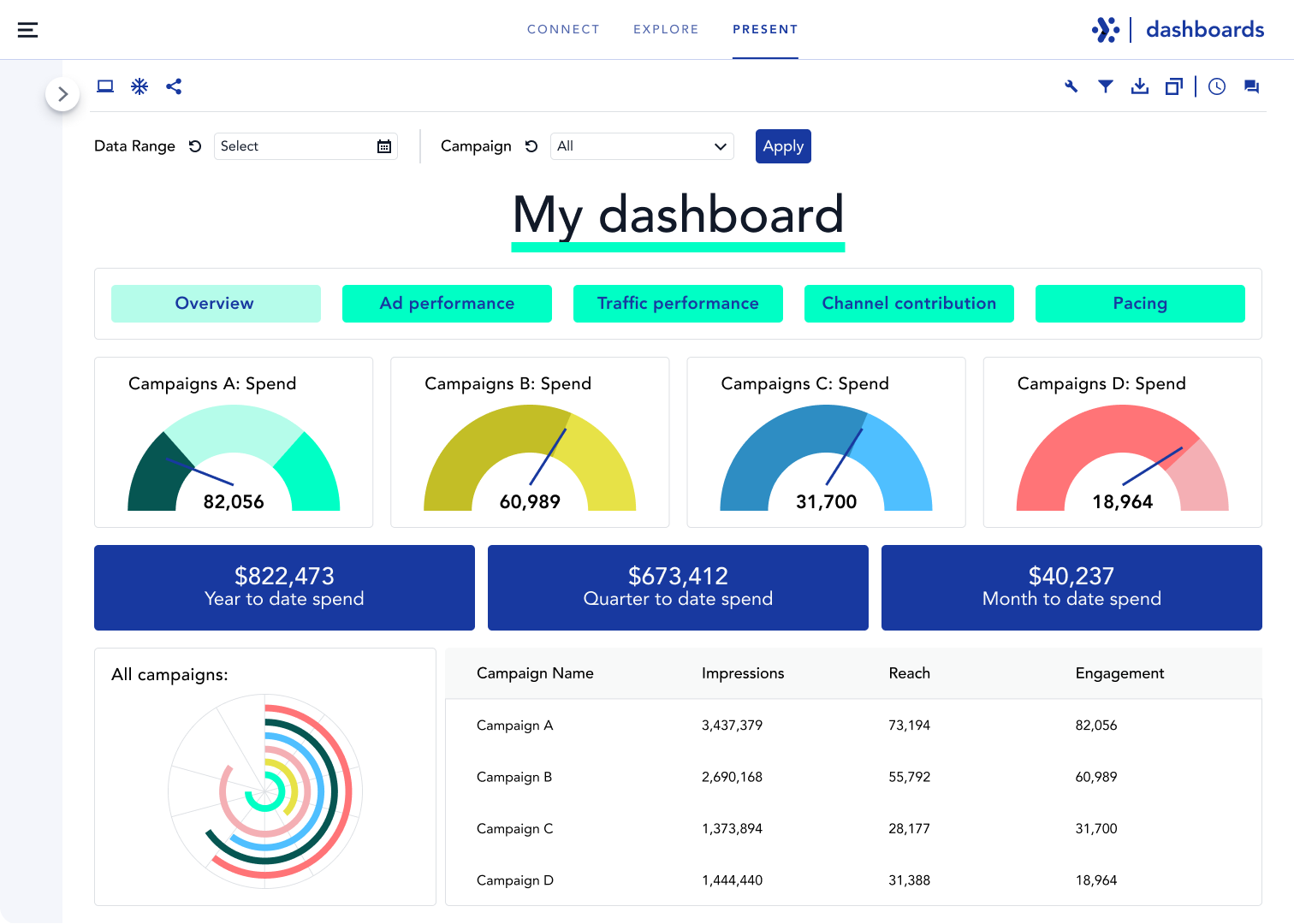Click the Apply button
The width and height of the screenshot is (1294, 924).
click(783, 146)
